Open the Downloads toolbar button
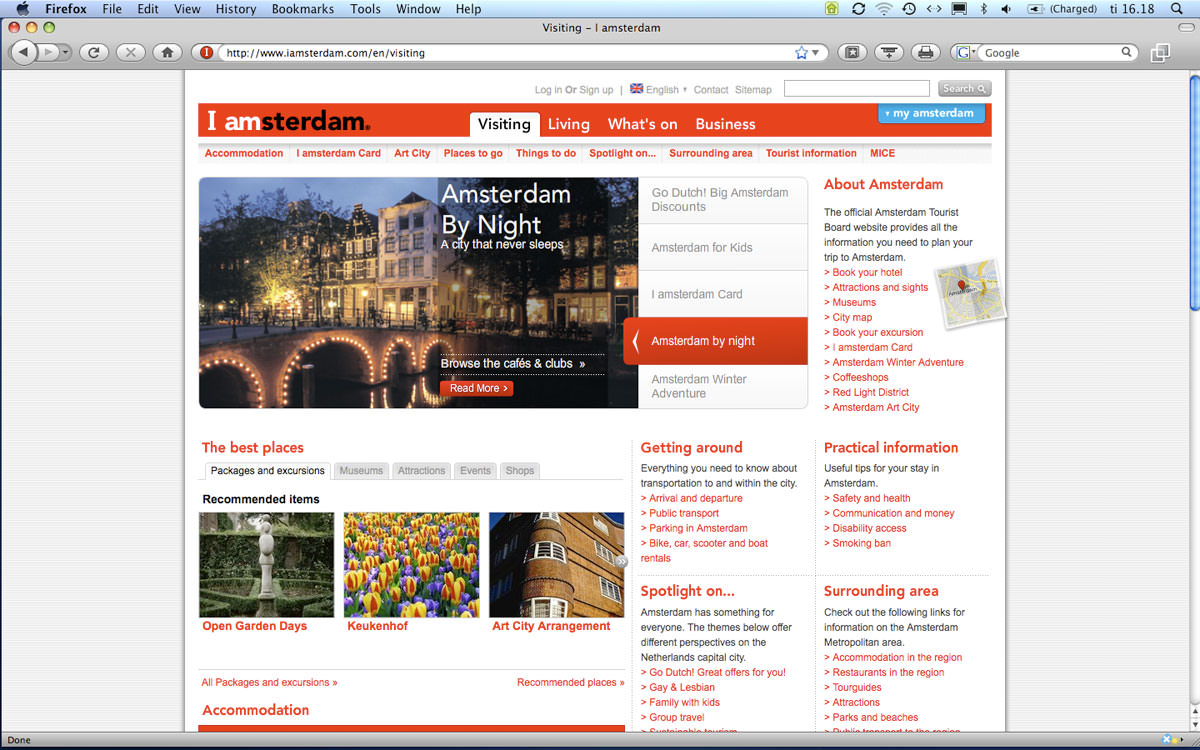 pos(889,52)
